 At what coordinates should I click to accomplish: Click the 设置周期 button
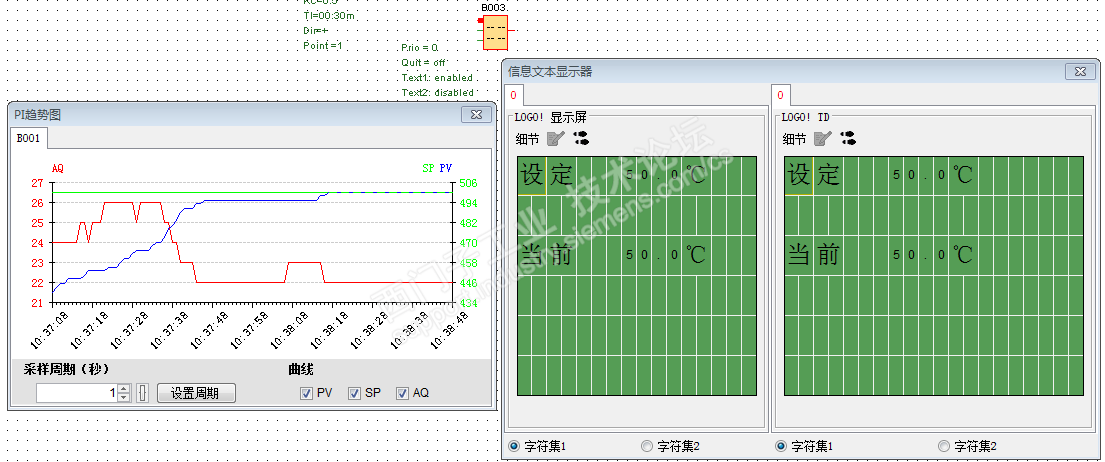point(196,393)
